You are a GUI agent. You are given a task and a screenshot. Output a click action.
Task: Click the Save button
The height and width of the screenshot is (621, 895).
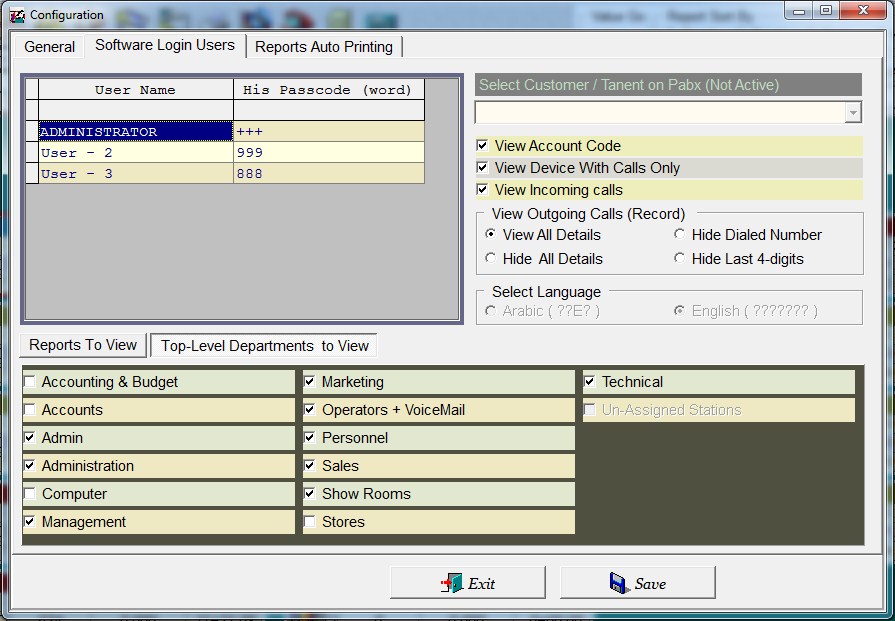point(638,583)
